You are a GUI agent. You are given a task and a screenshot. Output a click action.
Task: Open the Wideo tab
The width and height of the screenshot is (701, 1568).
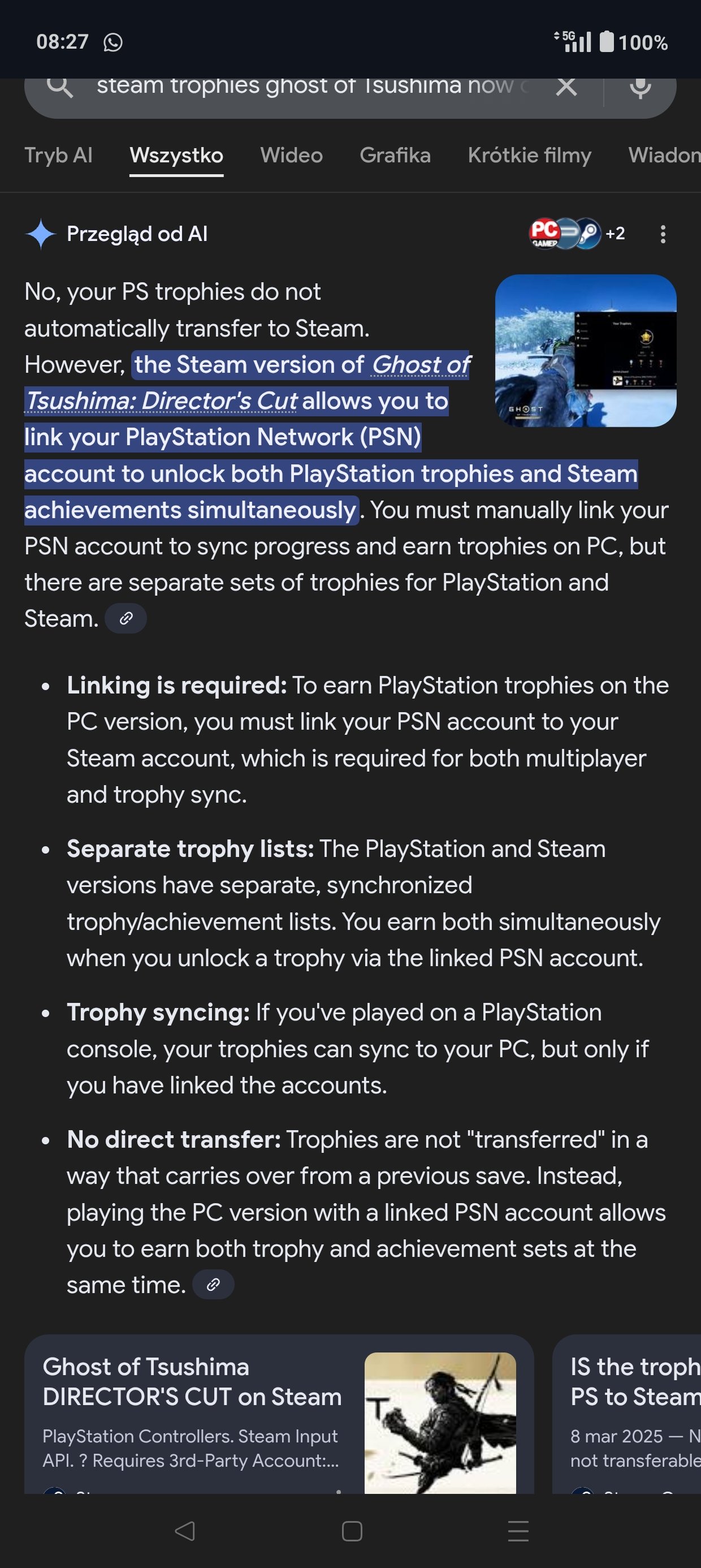tap(292, 155)
